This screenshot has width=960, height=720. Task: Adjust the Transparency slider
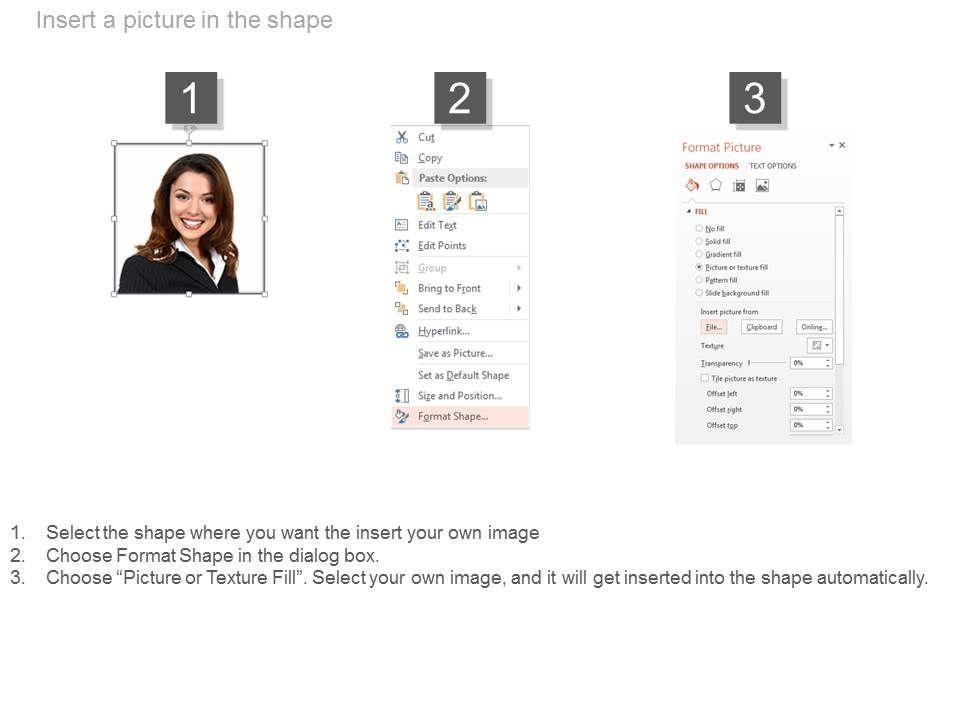[767, 363]
